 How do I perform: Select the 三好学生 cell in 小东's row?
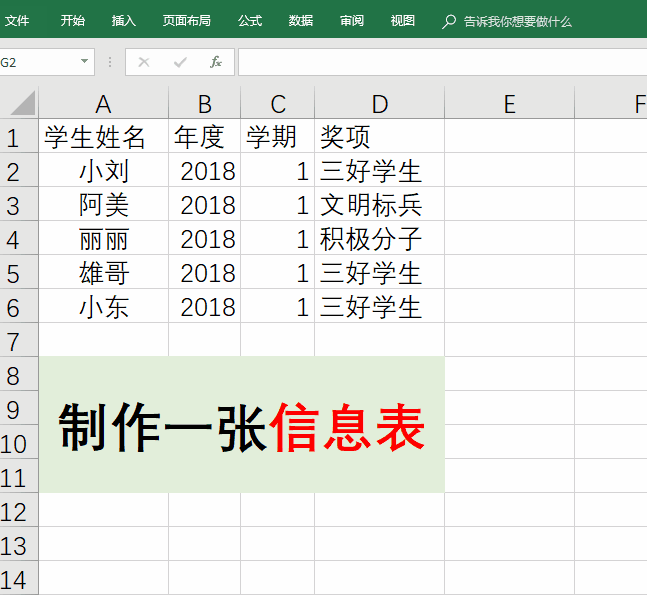pyautogui.click(x=380, y=307)
